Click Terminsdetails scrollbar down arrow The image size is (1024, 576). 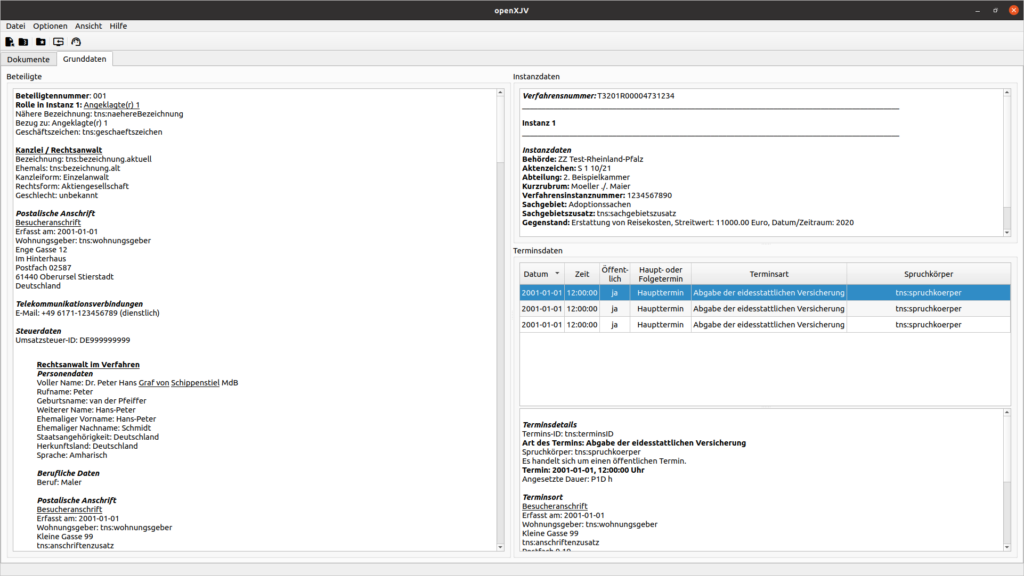[1006, 547]
